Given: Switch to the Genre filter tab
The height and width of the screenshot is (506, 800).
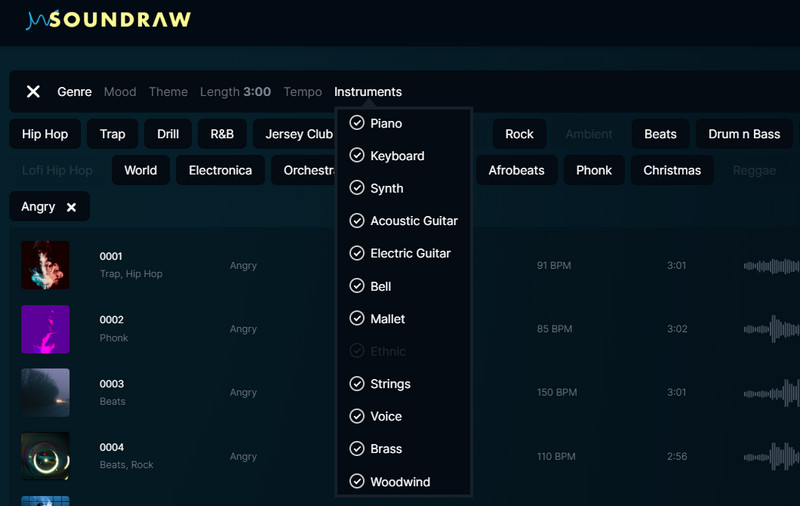Looking at the screenshot, I should click(x=74, y=92).
